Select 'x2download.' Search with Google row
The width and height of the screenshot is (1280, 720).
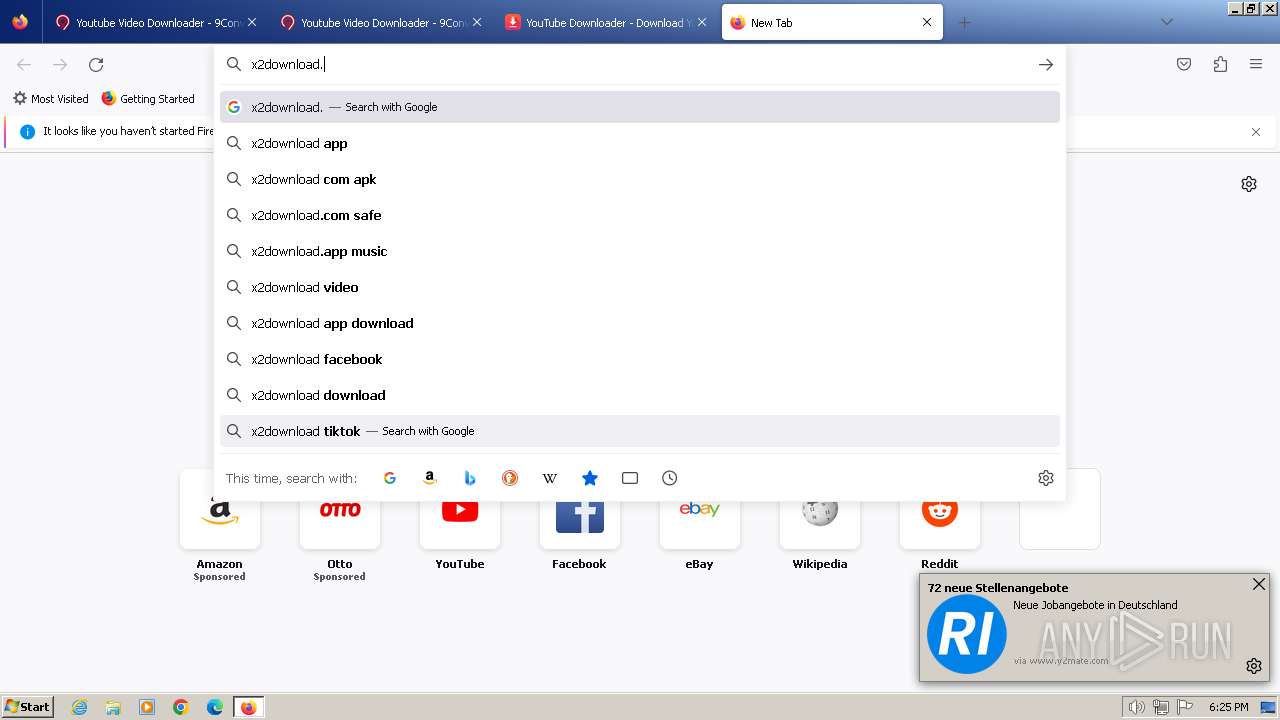click(x=640, y=107)
